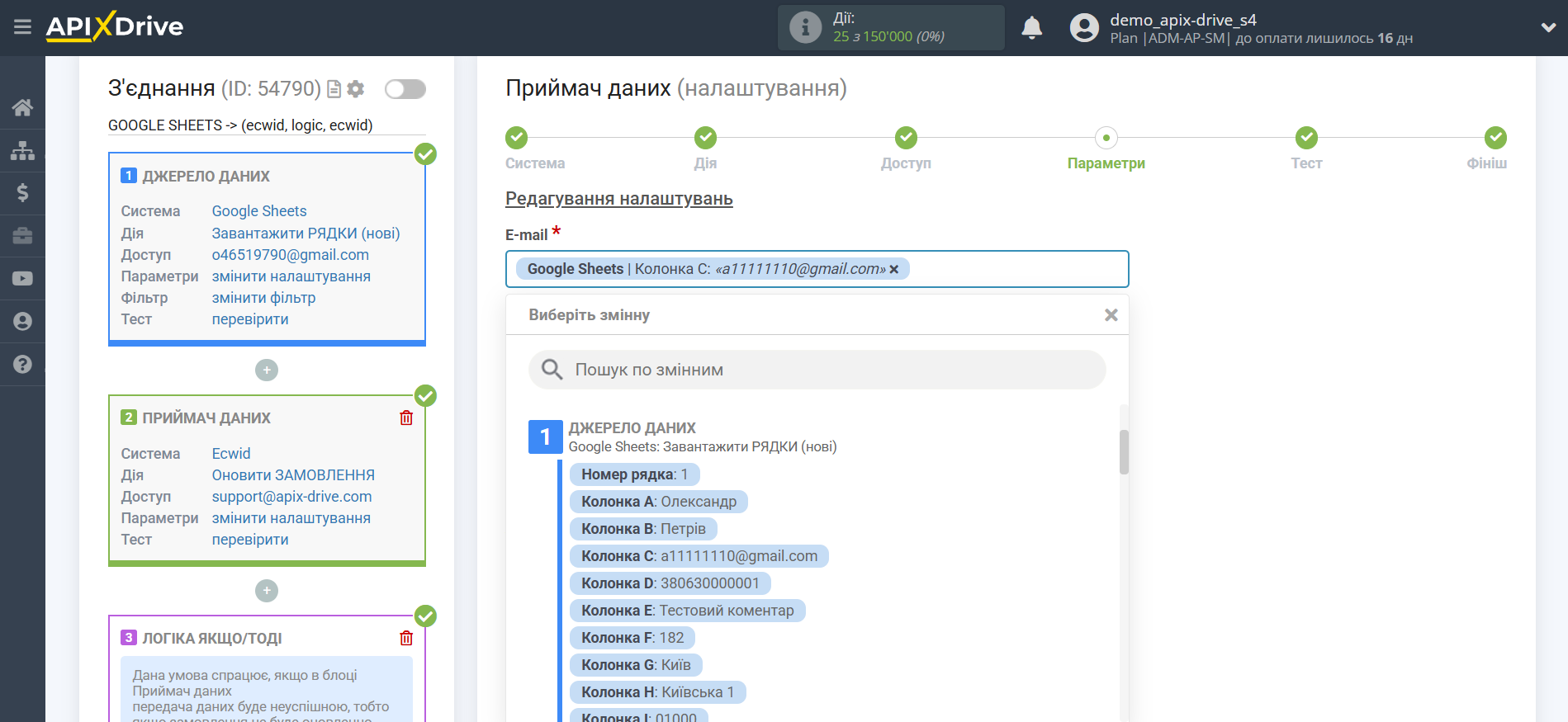Open the notifications bell
This screenshot has width=1568, height=722.
[1031, 28]
